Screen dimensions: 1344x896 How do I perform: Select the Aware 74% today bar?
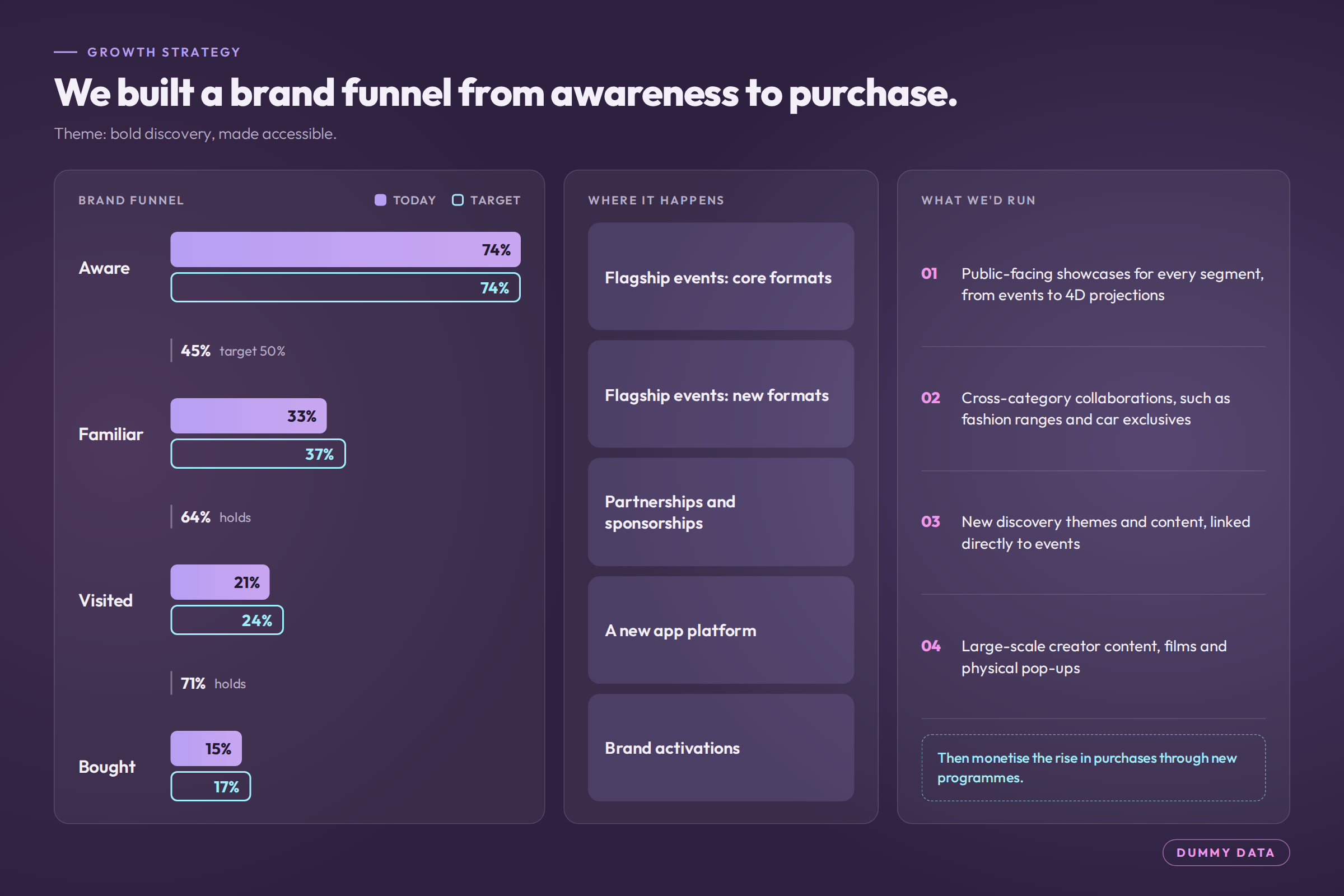pyautogui.click(x=345, y=249)
